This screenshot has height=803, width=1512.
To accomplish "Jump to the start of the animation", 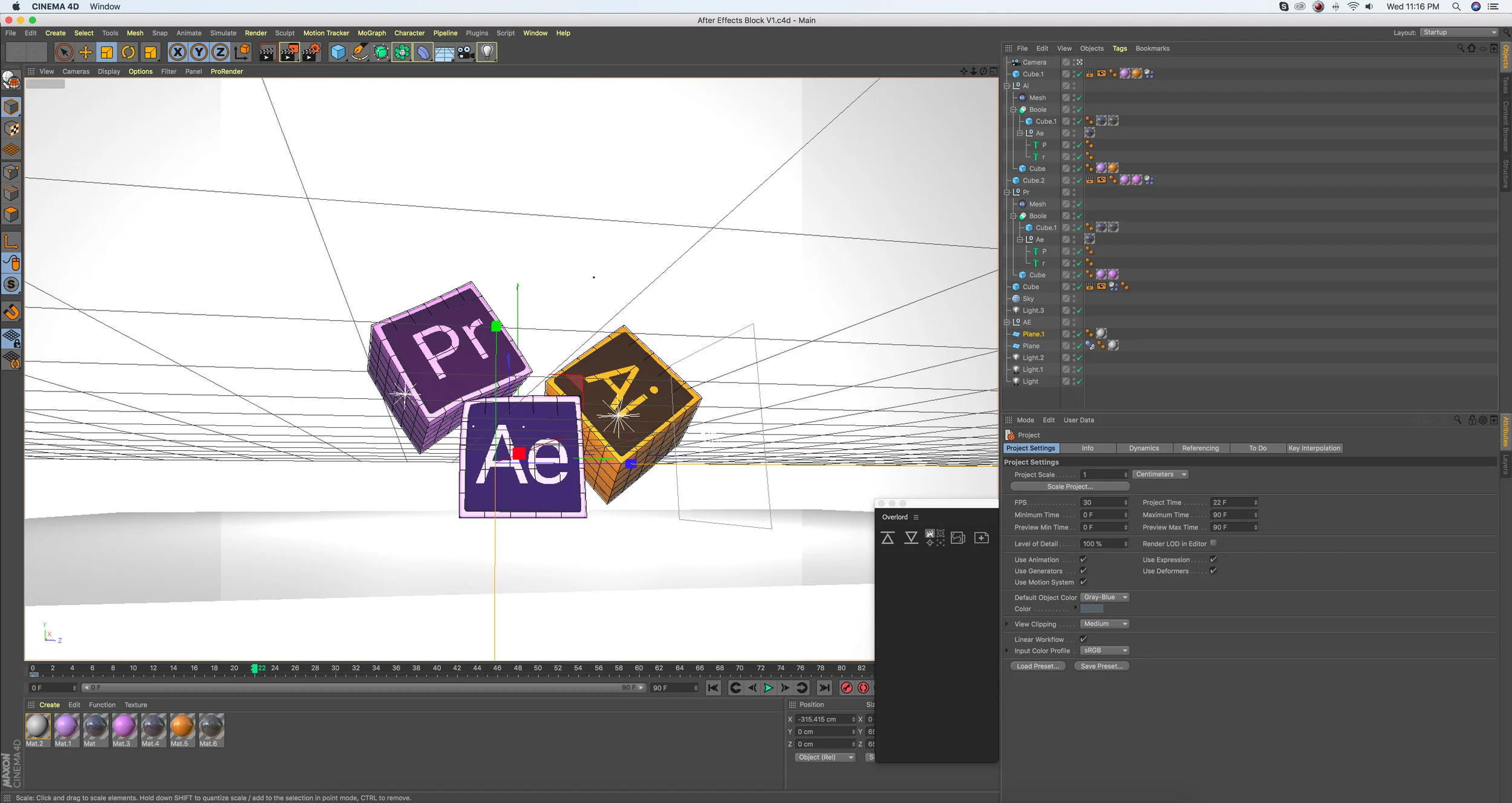I will pyautogui.click(x=714, y=688).
